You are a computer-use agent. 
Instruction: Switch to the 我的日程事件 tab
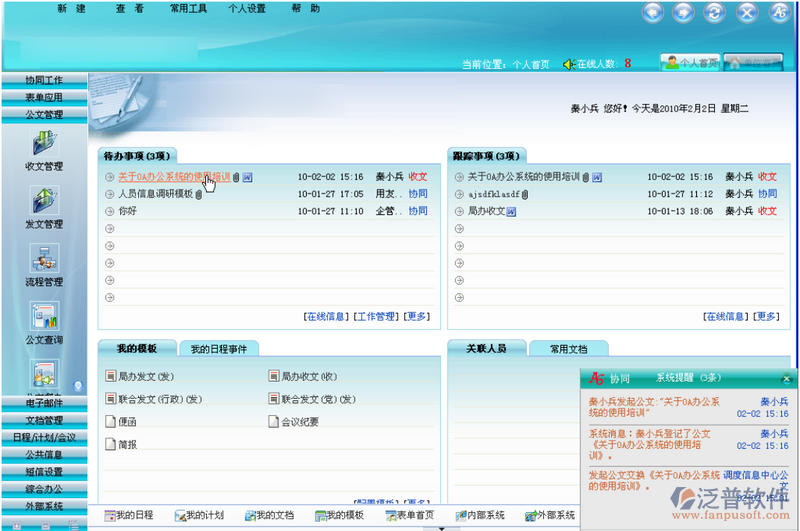point(219,349)
